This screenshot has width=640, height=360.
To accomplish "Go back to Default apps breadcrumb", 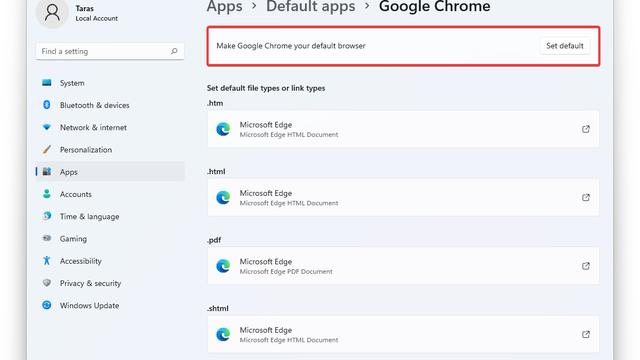I will 311,6.
